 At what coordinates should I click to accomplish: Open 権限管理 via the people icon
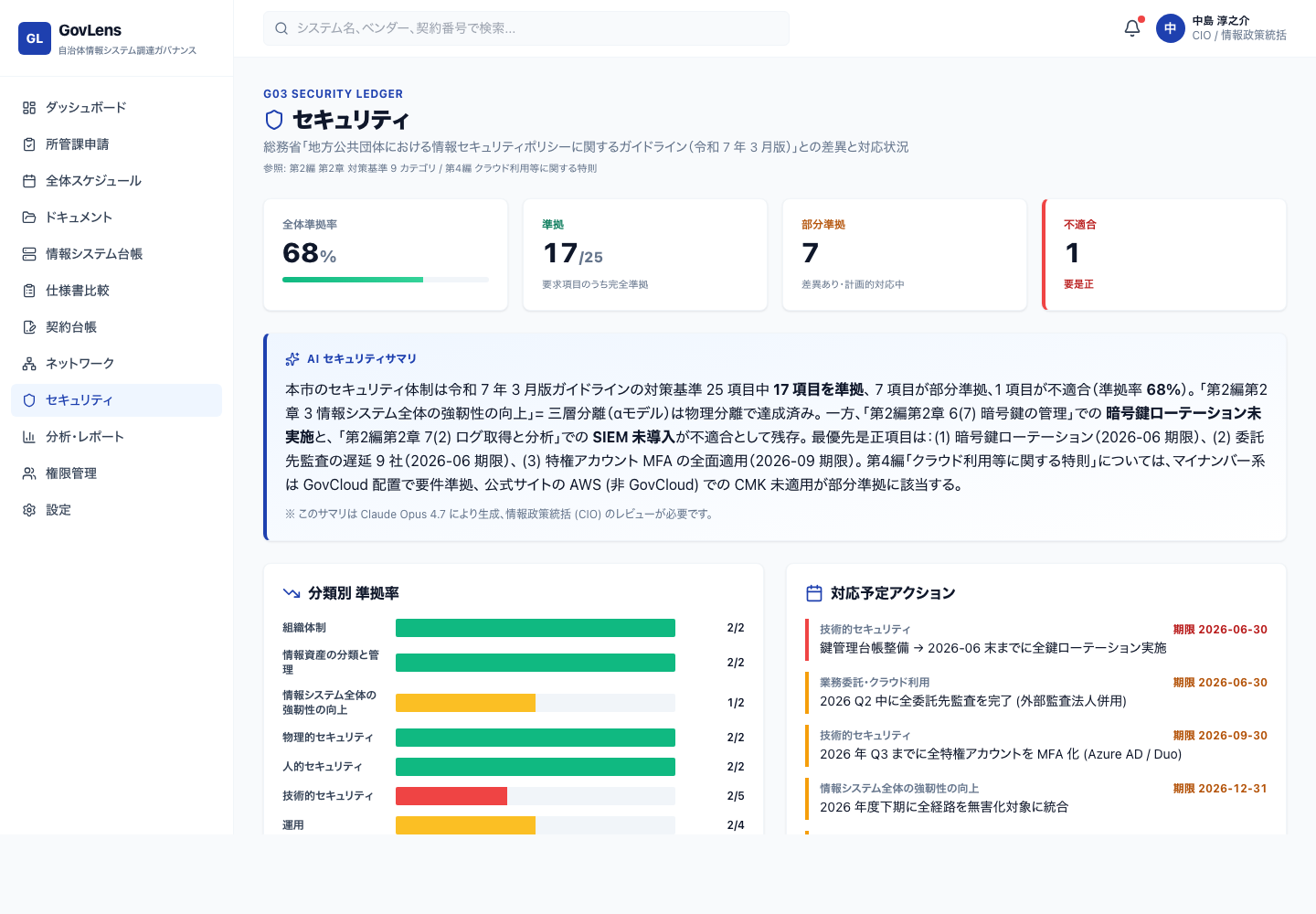(x=28, y=473)
